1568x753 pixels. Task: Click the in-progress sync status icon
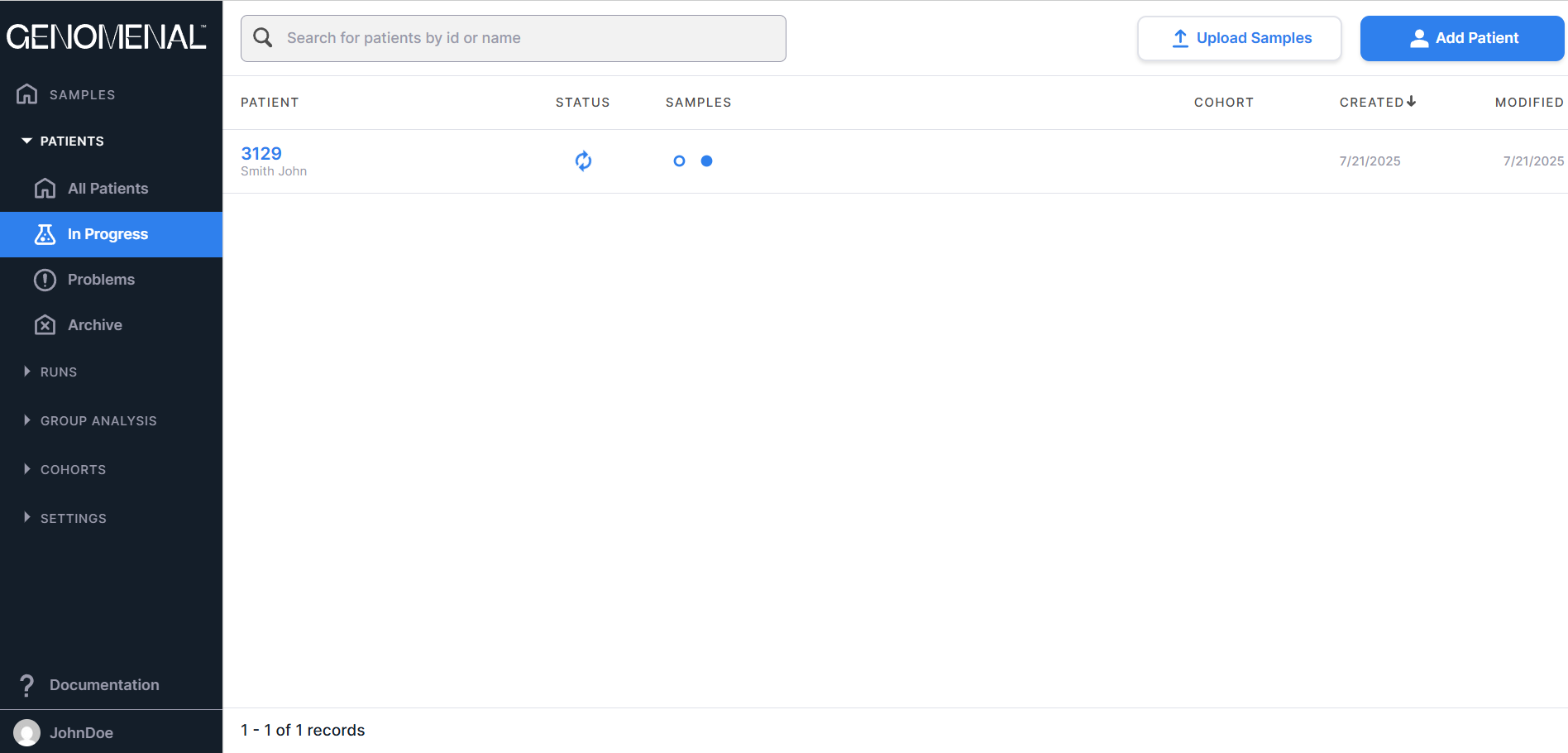point(583,161)
